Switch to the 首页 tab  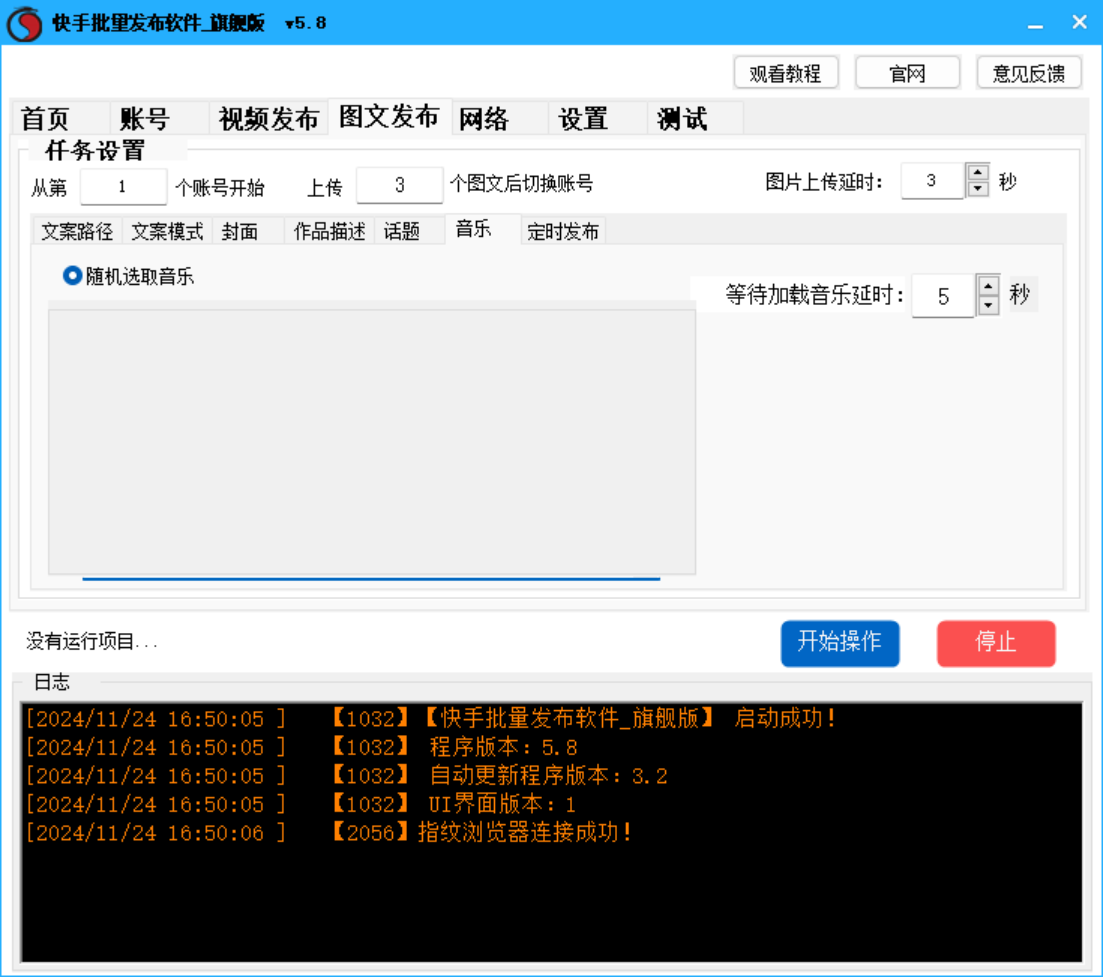61,118
